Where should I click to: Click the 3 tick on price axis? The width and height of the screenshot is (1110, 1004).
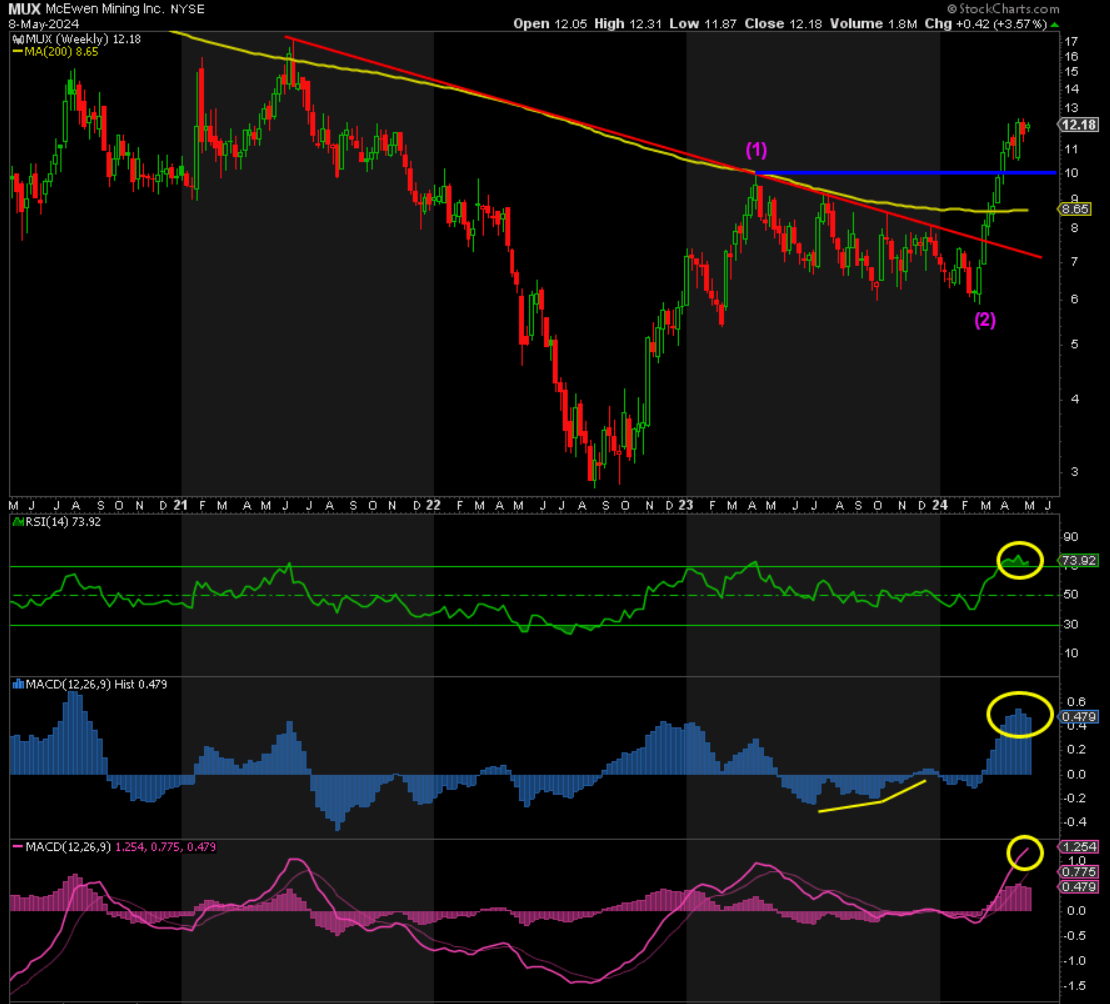1075,472
